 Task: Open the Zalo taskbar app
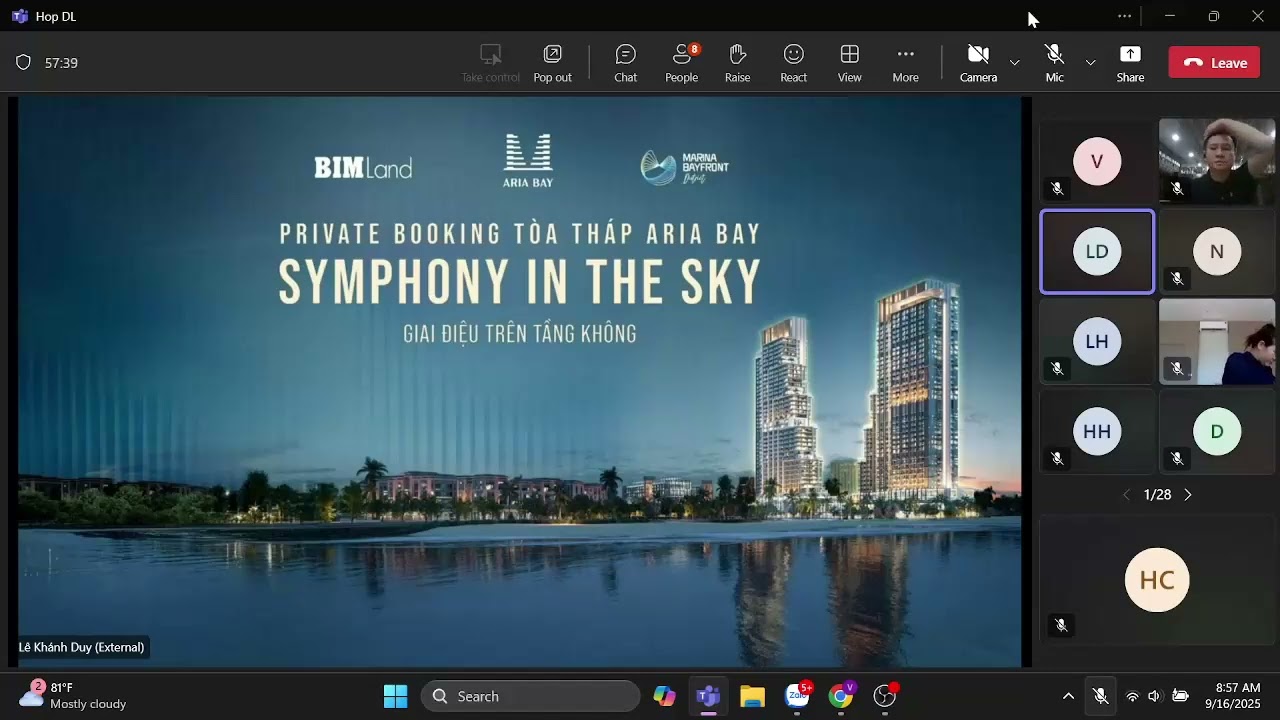click(797, 696)
